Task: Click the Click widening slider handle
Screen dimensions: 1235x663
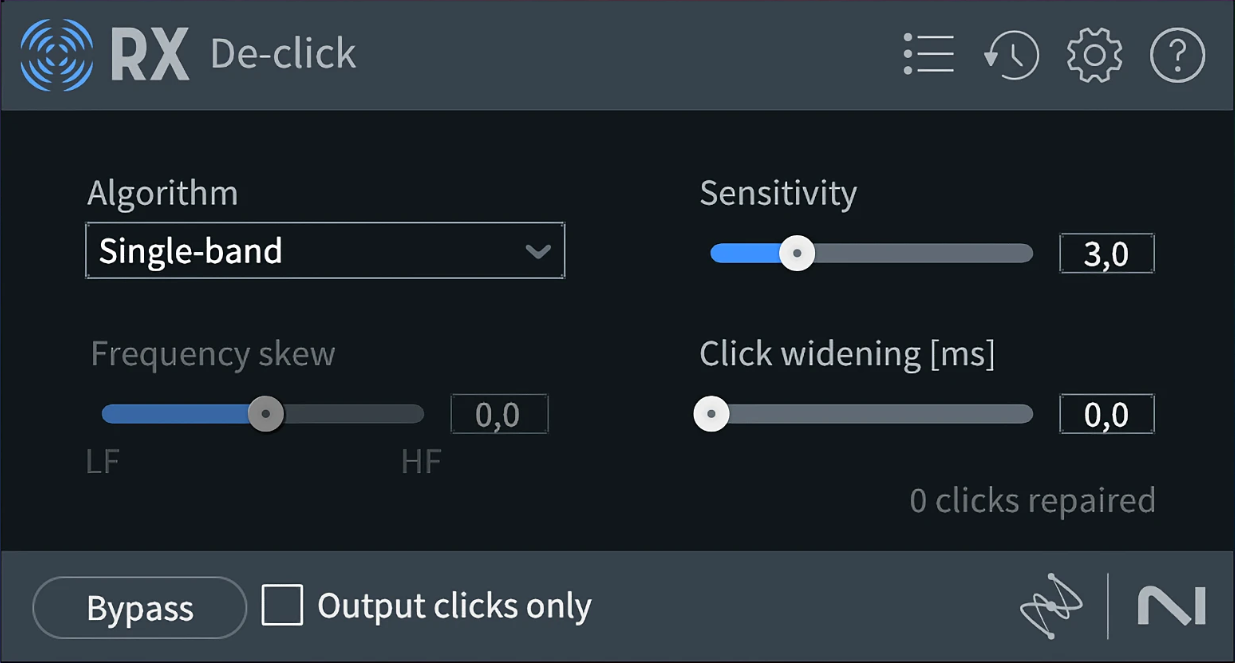Action: pyautogui.click(x=712, y=413)
